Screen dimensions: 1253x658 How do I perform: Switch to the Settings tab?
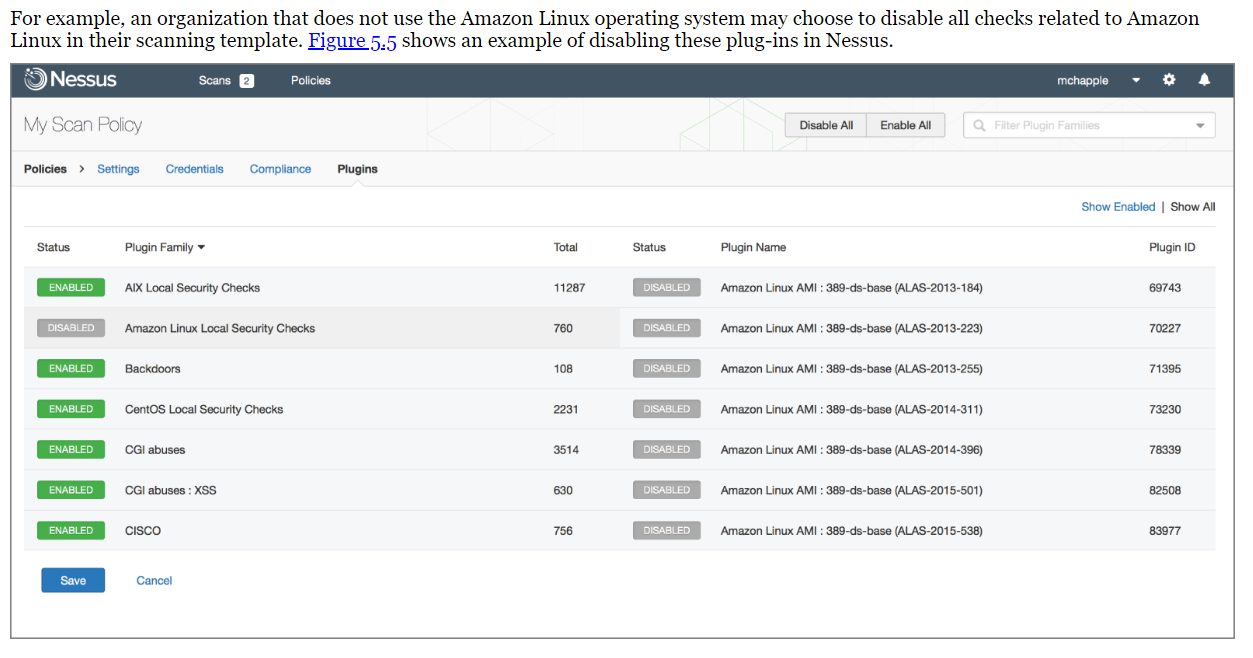[x=118, y=169]
